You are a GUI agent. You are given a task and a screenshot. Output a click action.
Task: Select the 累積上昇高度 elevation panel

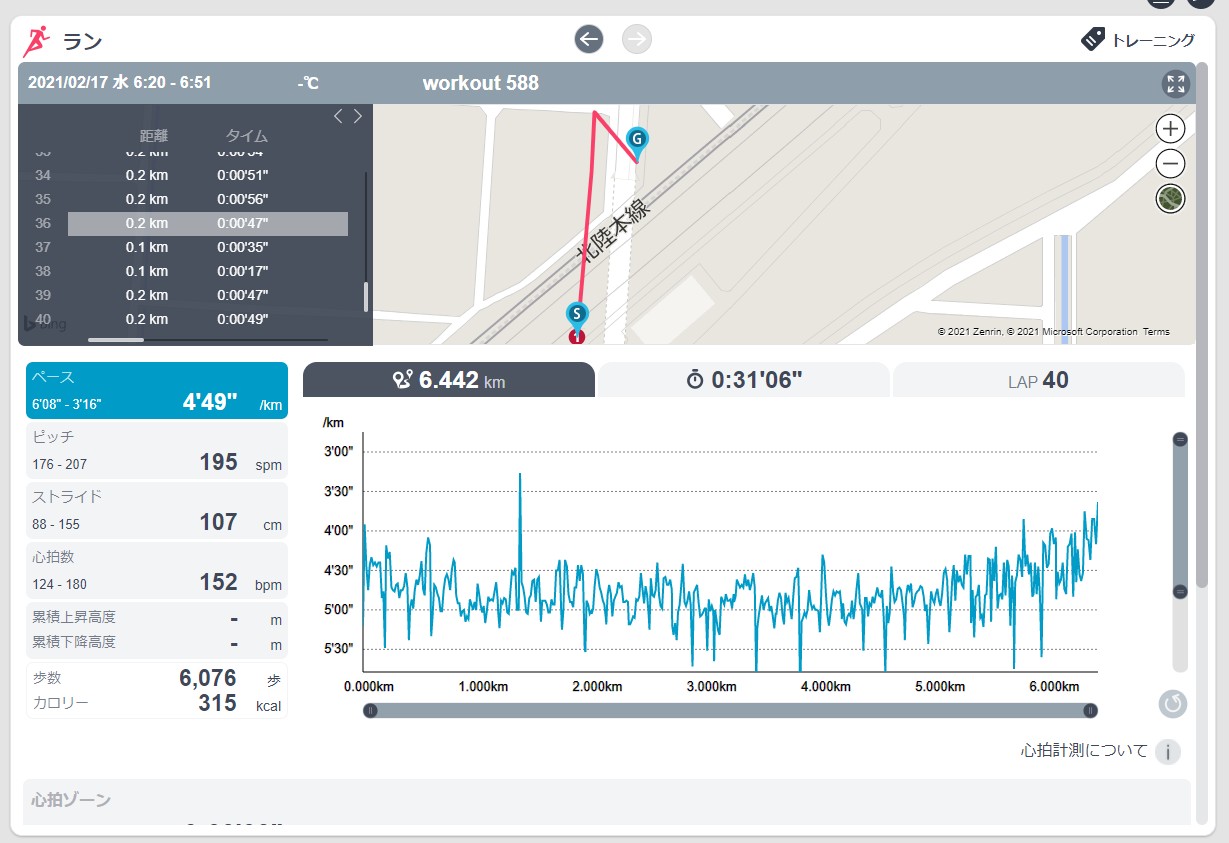[157, 630]
